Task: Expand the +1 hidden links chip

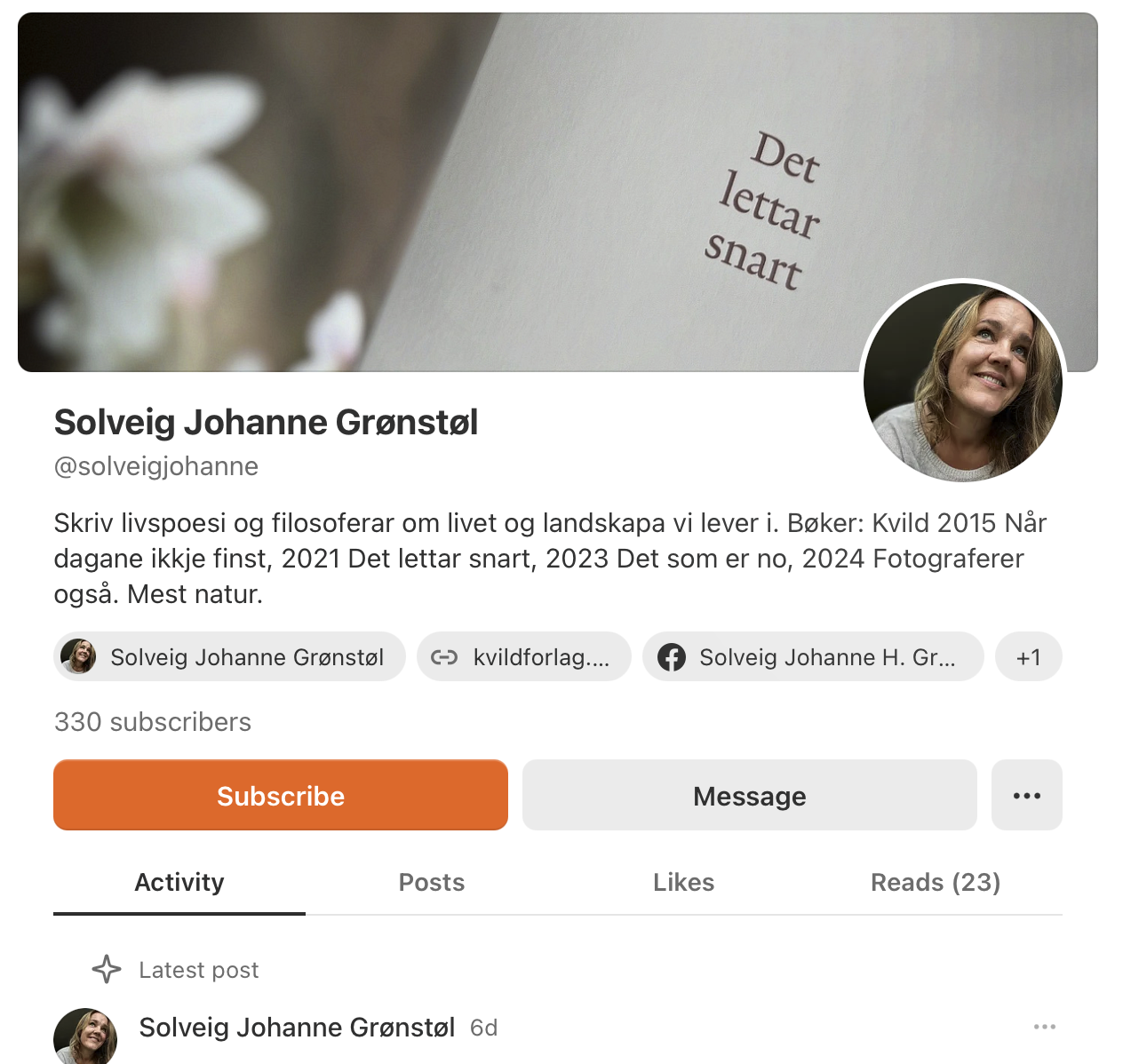Action: coord(1029,657)
